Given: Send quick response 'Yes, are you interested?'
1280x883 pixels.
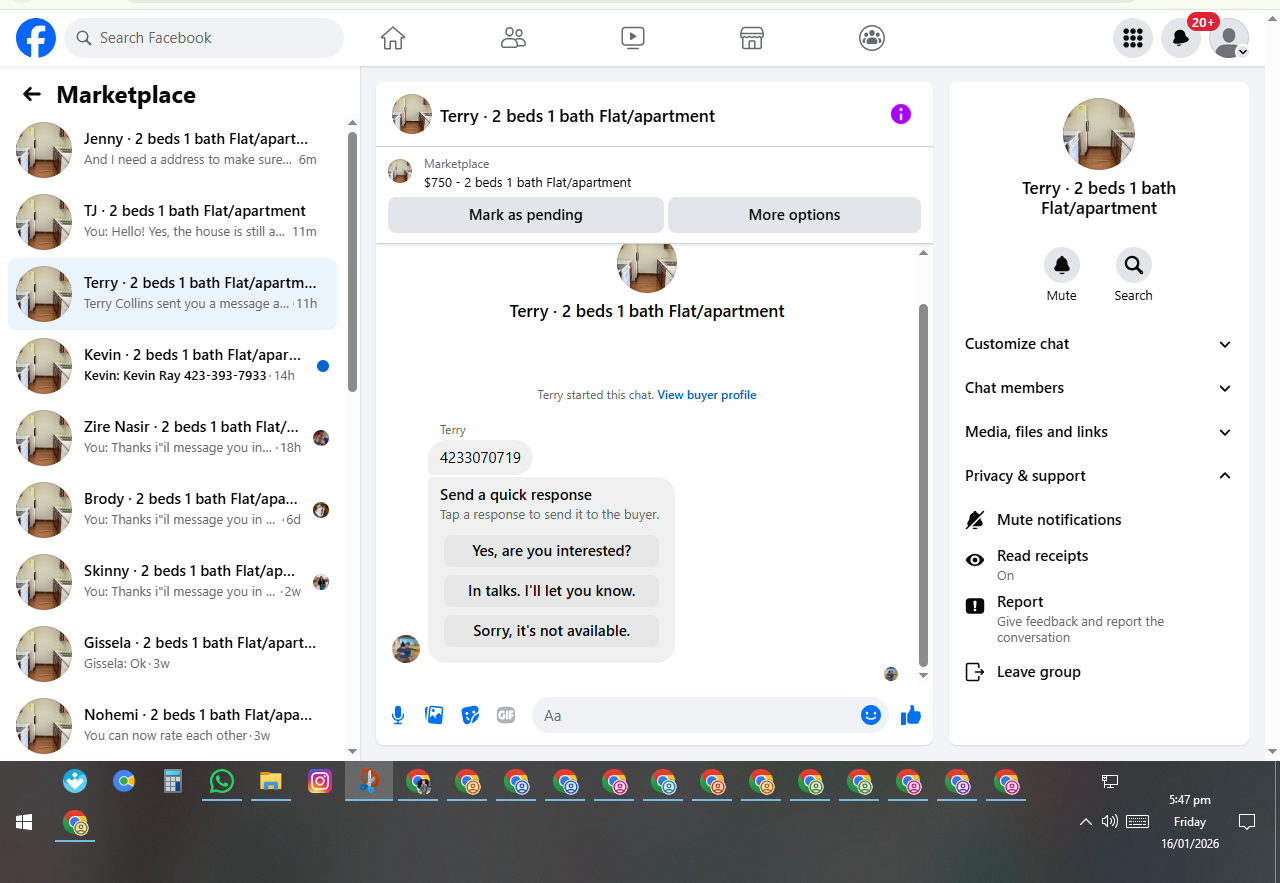Looking at the screenshot, I should pyautogui.click(x=552, y=551).
